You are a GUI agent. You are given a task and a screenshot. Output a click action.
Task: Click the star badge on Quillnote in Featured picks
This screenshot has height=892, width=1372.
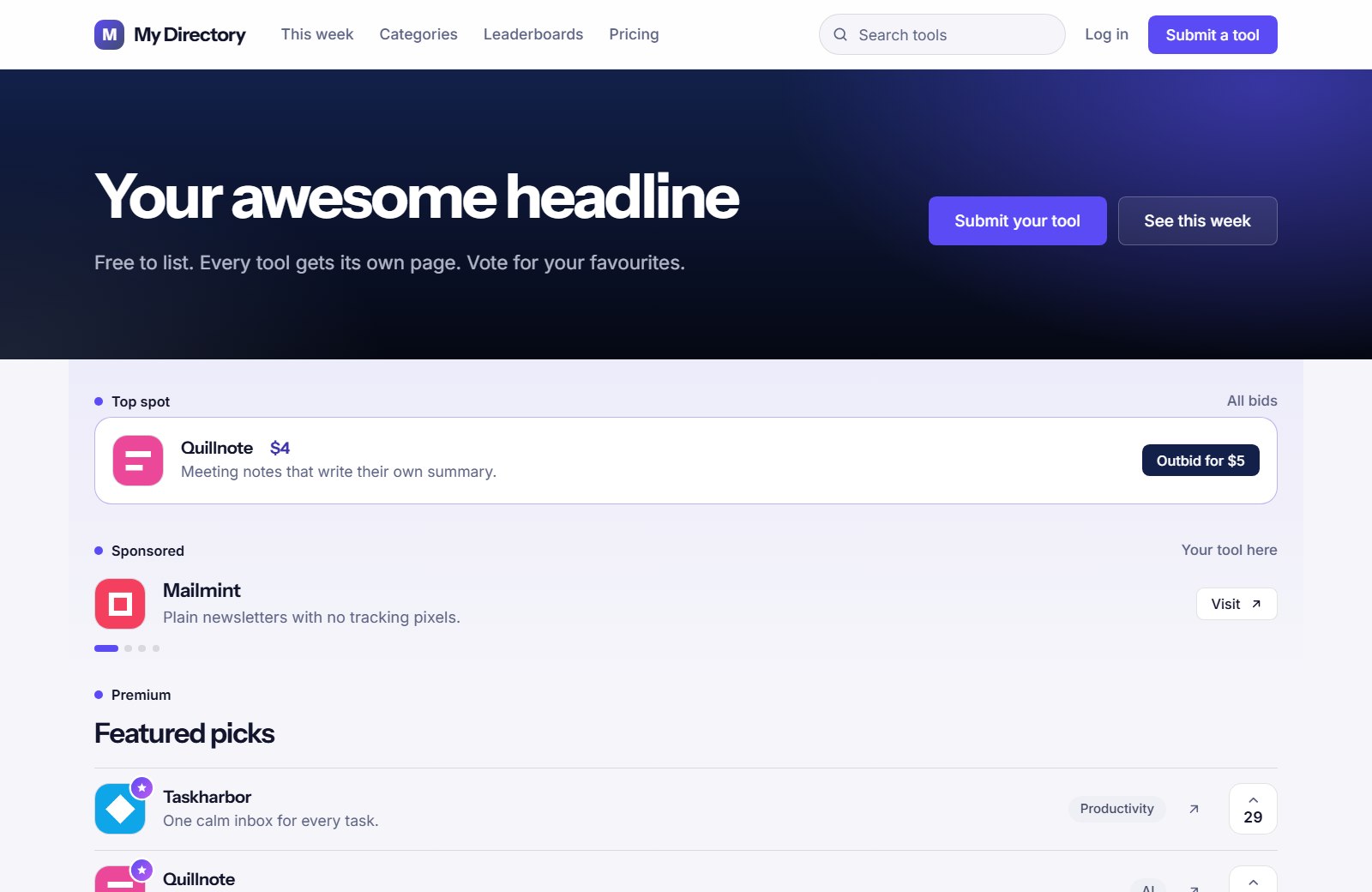(x=141, y=870)
